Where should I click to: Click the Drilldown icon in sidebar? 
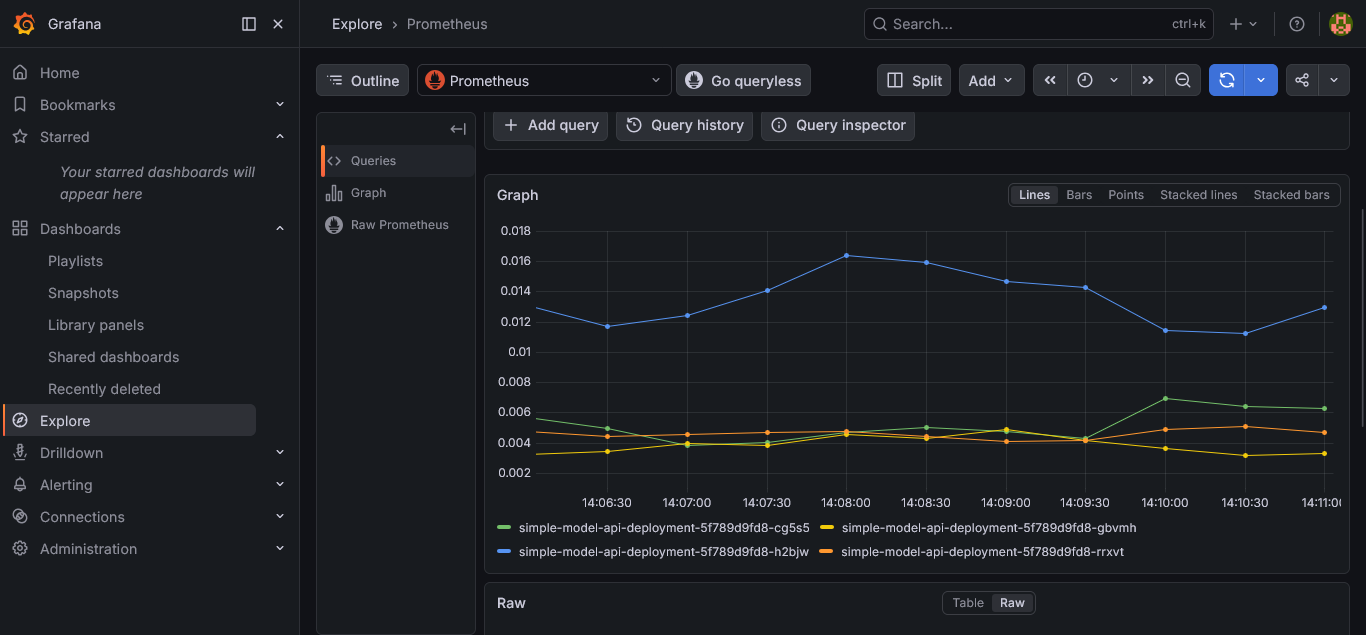(x=20, y=453)
